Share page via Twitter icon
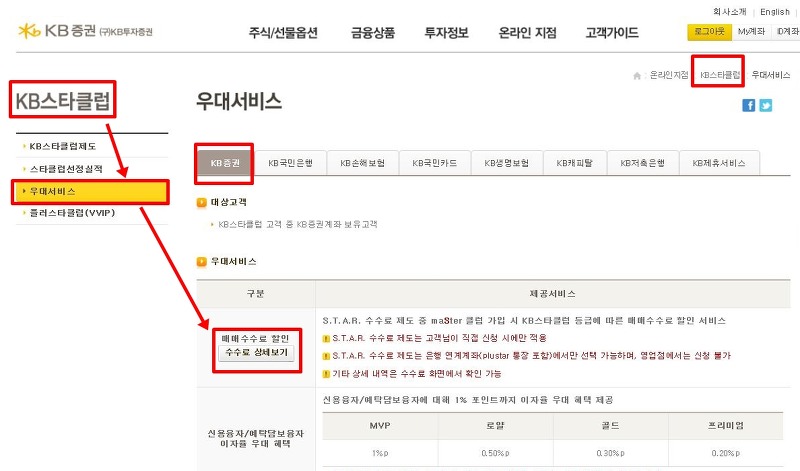 pyautogui.click(x=766, y=105)
